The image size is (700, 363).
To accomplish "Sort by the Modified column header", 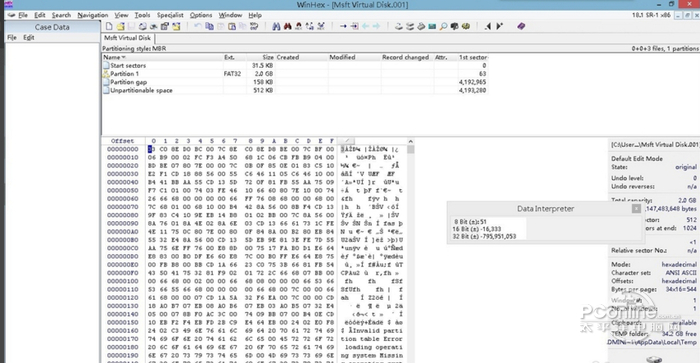I will click(x=354, y=57).
